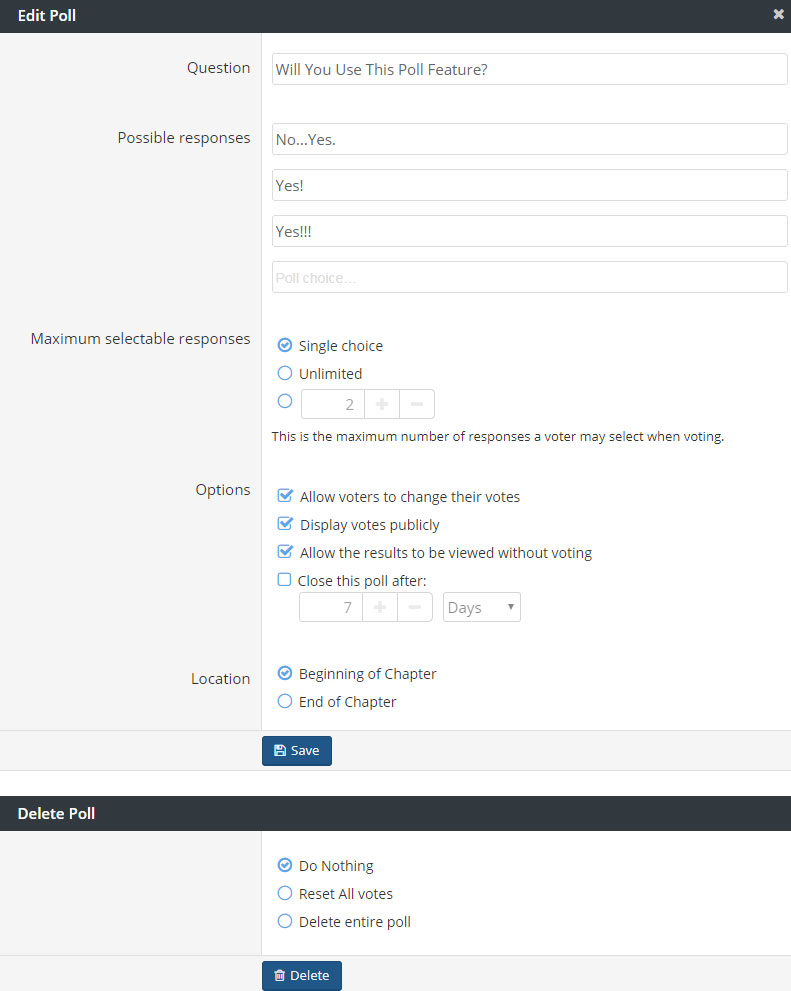Select Unlimited responses option

(x=285, y=373)
